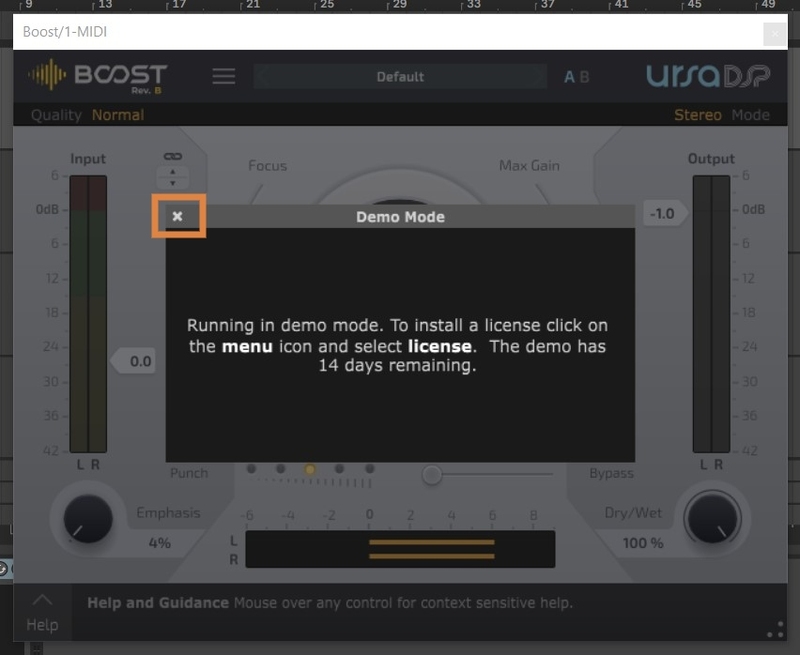800x655 pixels.
Task: Click the Dry/Wet knob
Action: [712, 518]
